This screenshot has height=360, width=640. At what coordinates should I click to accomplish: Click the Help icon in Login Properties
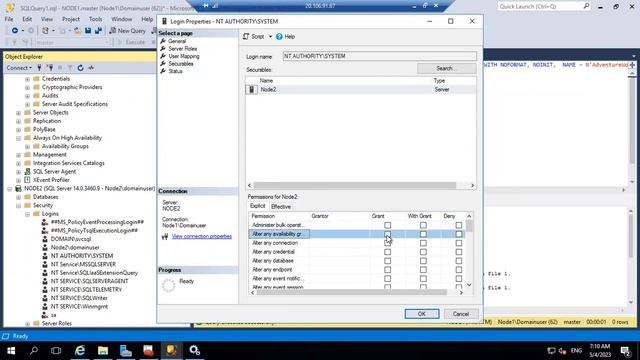[279, 37]
